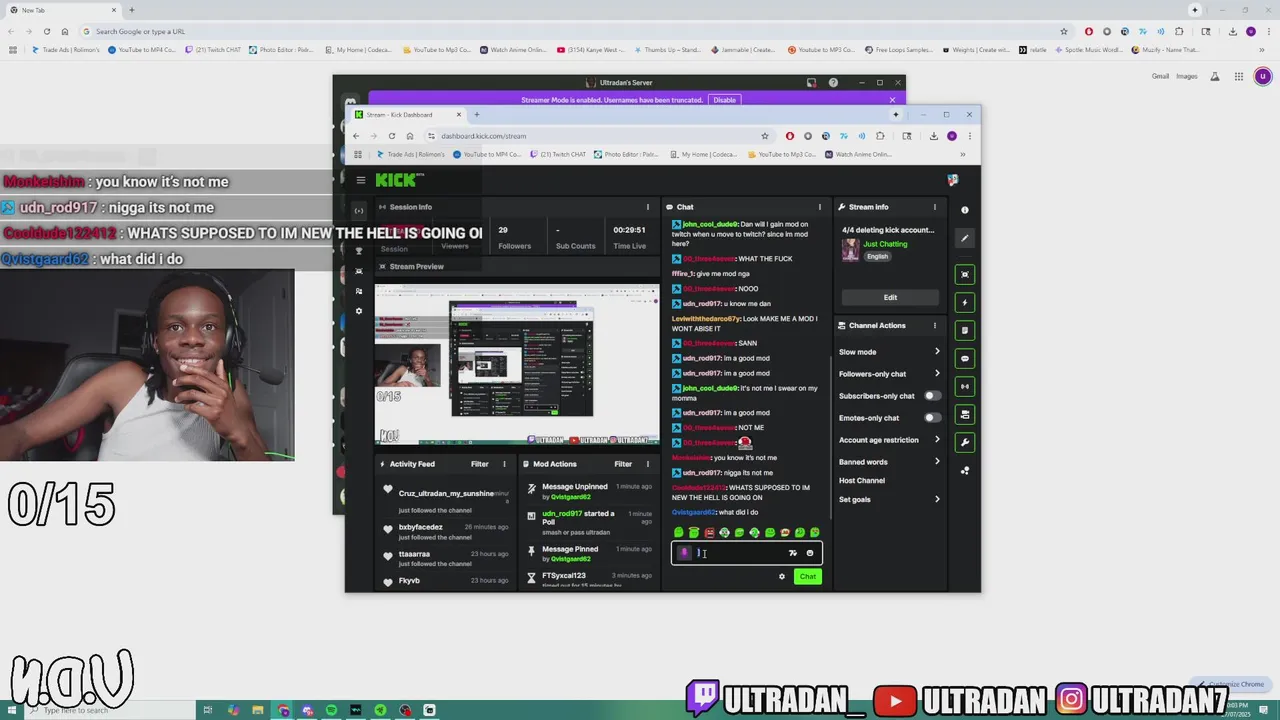This screenshot has height=720, width=1280.
Task: Click Host Channel option
Action: pos(862,481)
